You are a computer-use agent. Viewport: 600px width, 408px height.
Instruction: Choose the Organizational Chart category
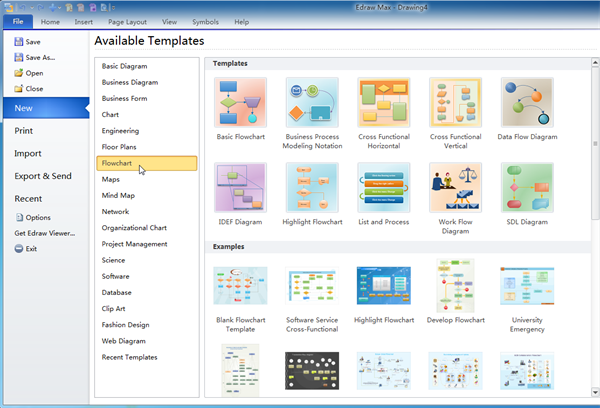coord(134,227)
